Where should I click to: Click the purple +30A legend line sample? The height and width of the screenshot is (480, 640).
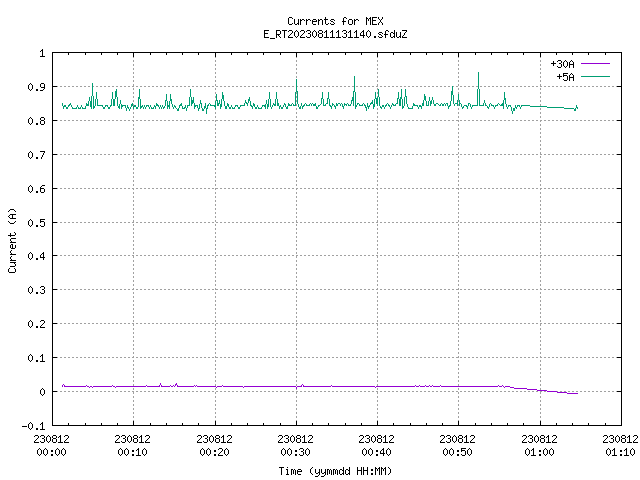[595, 64]
